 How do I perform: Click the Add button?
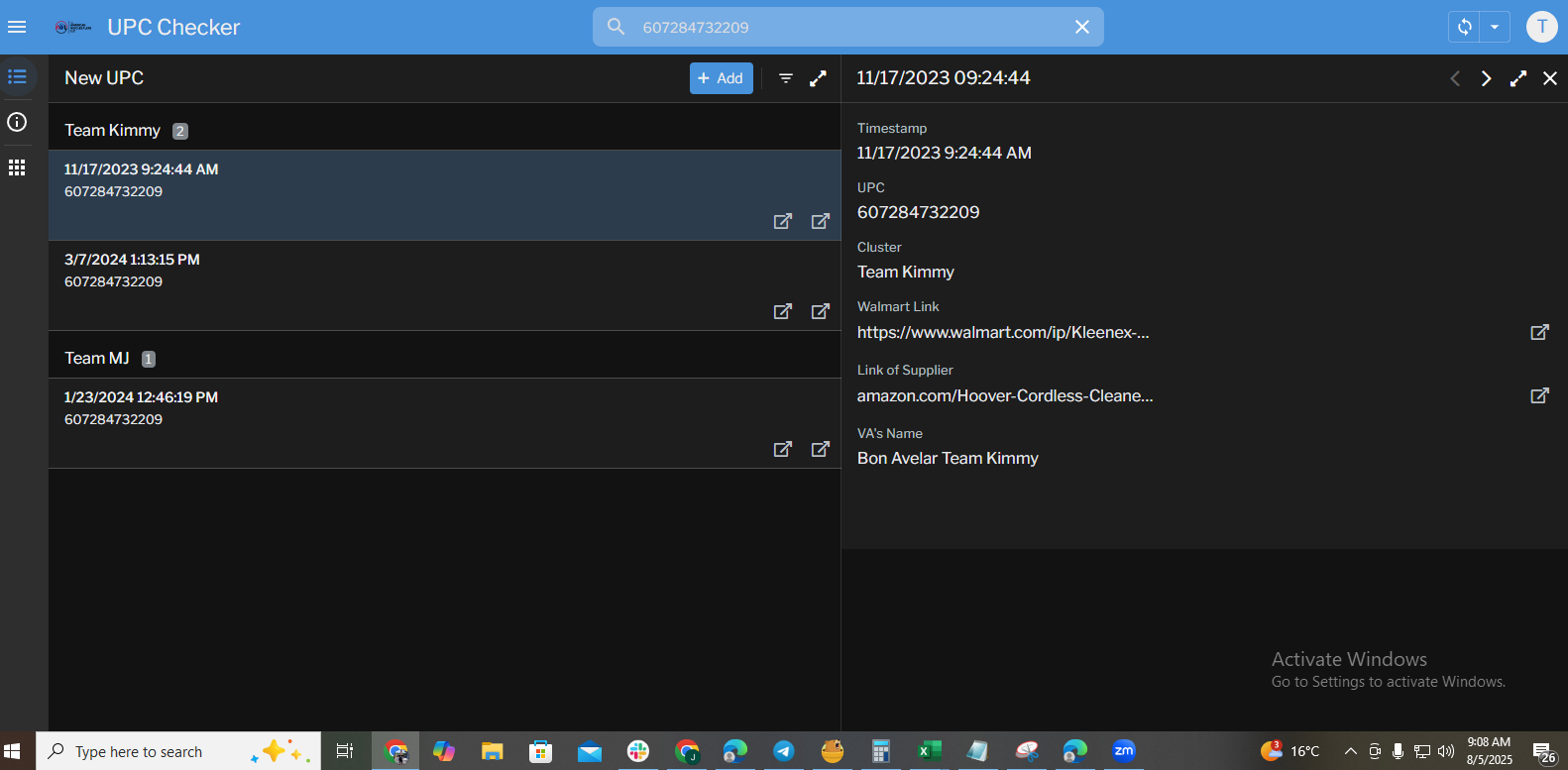coord(721,78)
